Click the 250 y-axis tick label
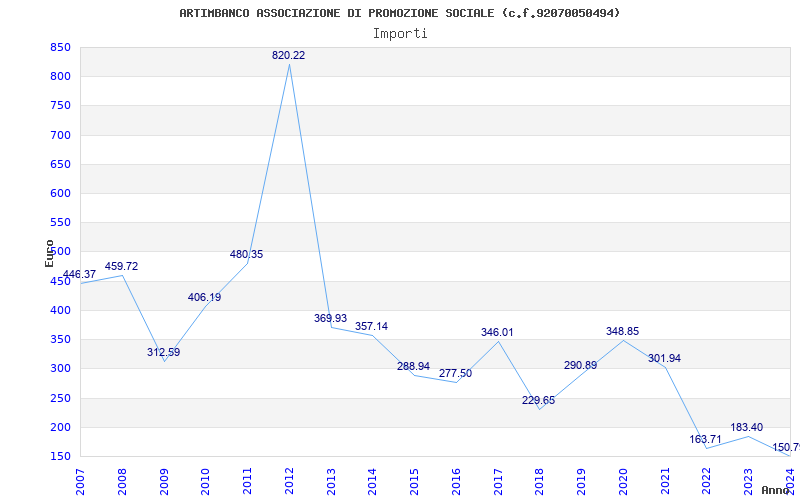This screenshot has width=800, height=500. 60,398
